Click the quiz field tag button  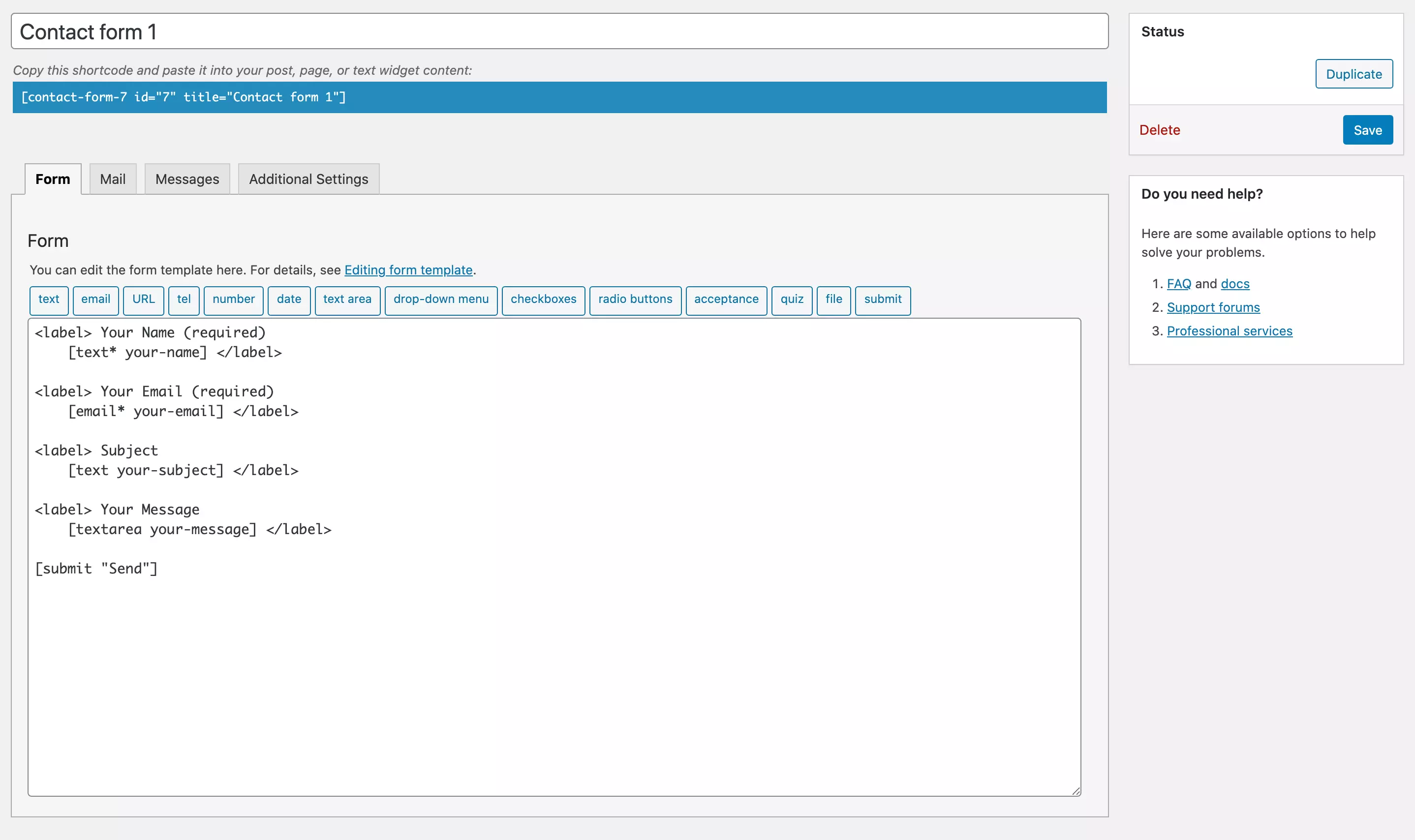point(792,299)
